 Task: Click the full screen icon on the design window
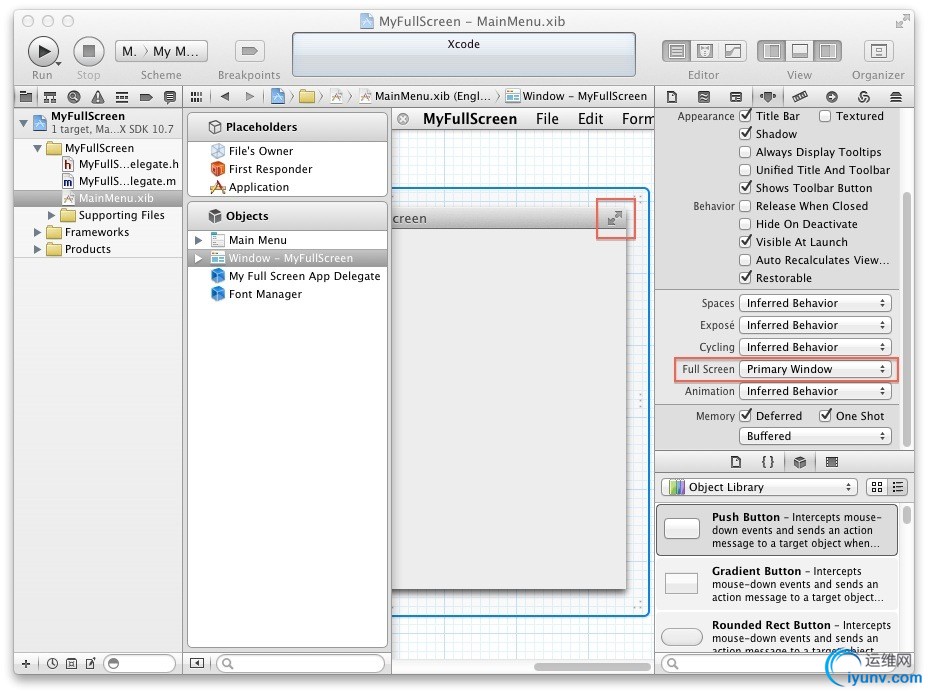click(x=615, y=218)
